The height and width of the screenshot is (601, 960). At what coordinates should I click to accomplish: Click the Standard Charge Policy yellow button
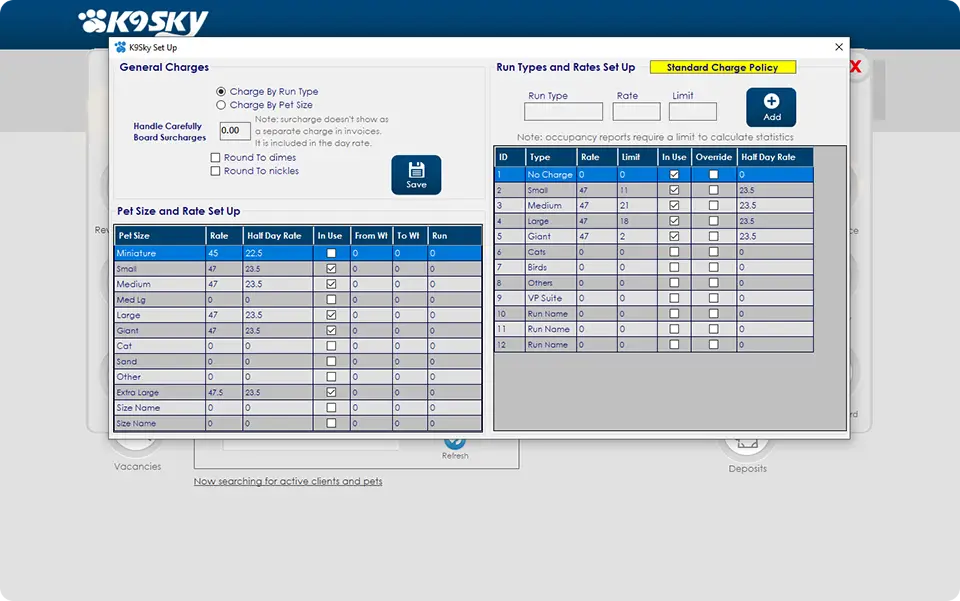coord(722,67)
